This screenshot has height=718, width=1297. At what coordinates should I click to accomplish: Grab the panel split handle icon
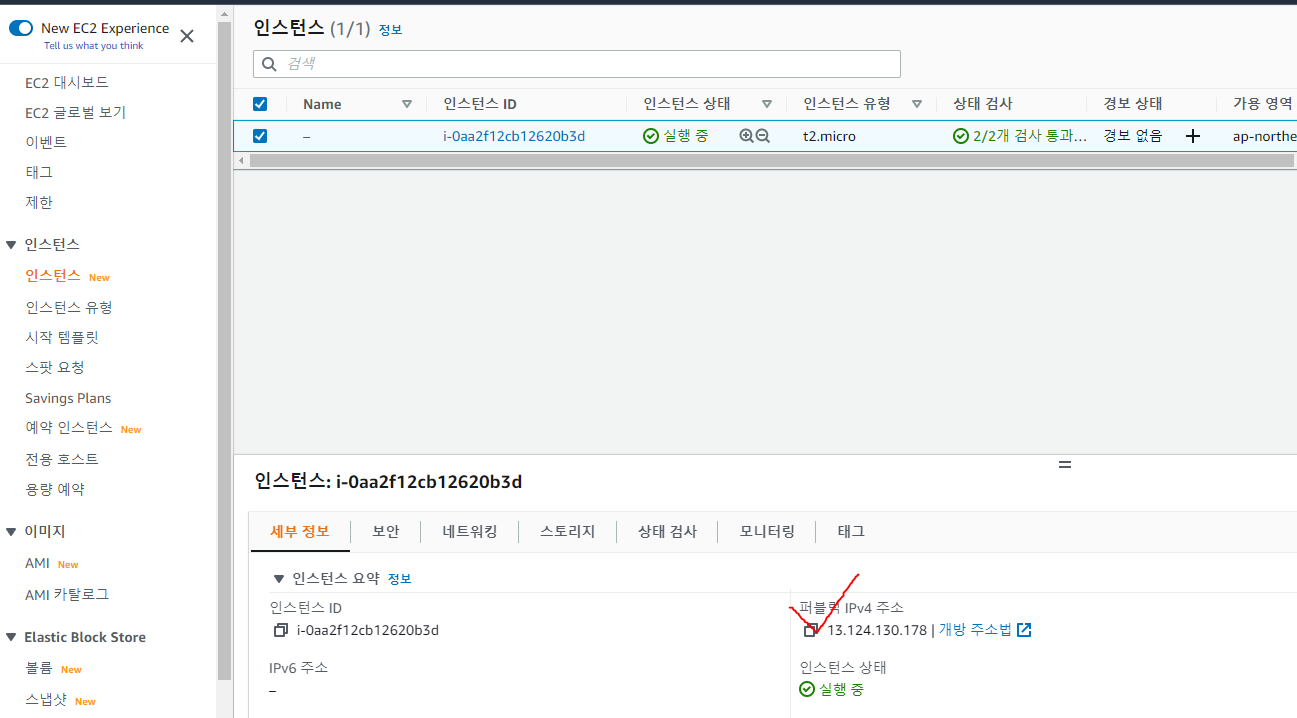click(x=1065, y=465)
